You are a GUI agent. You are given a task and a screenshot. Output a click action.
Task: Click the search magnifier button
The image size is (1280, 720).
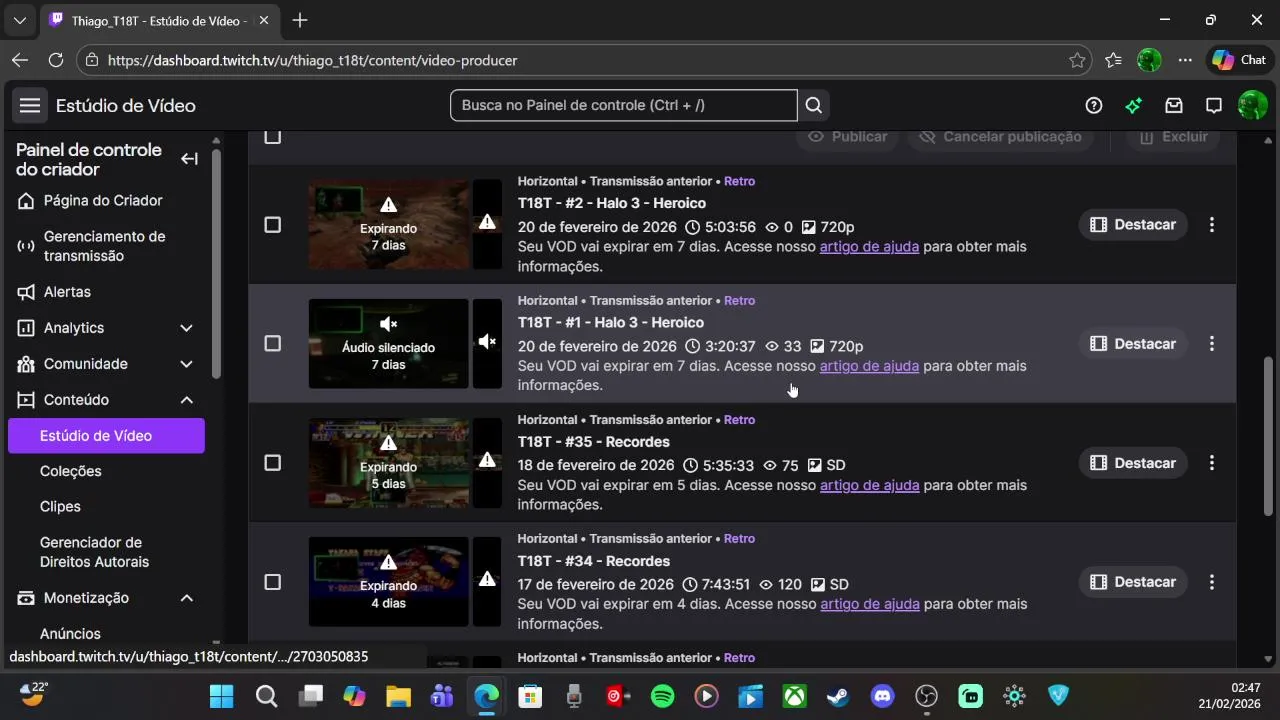[x=814, y=105]
